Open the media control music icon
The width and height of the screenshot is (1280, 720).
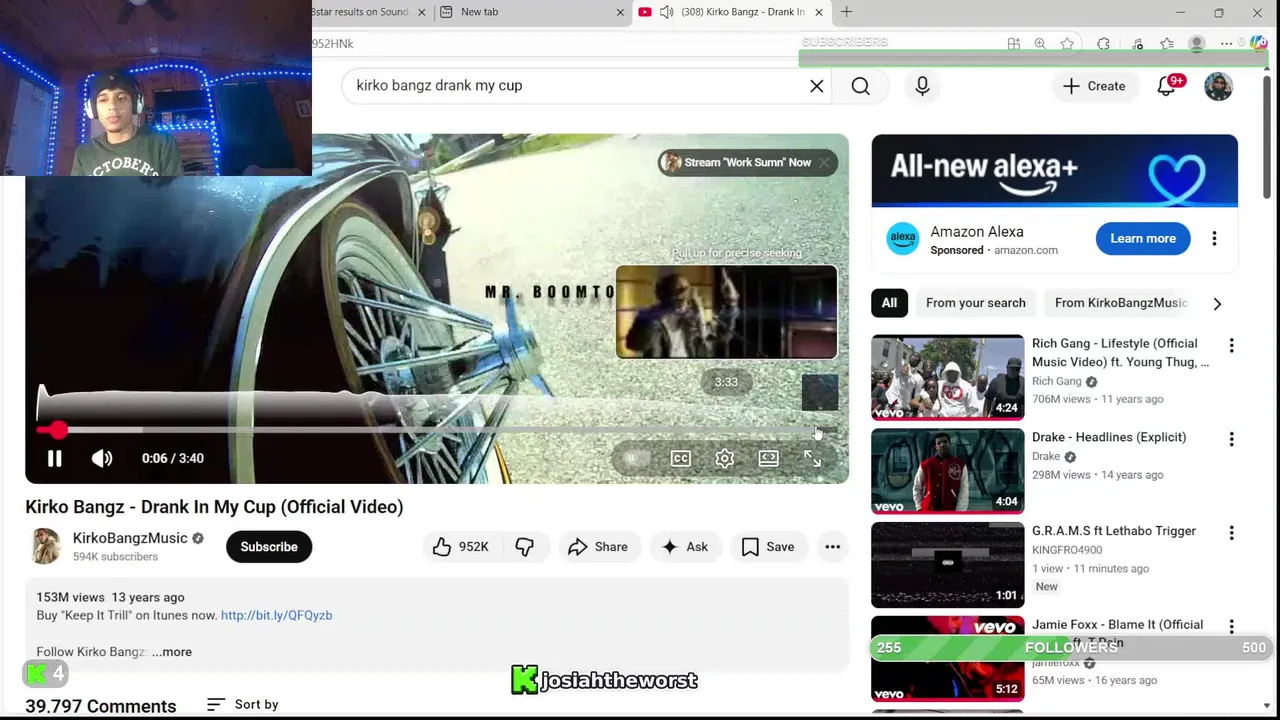[x=1138, y=44]
